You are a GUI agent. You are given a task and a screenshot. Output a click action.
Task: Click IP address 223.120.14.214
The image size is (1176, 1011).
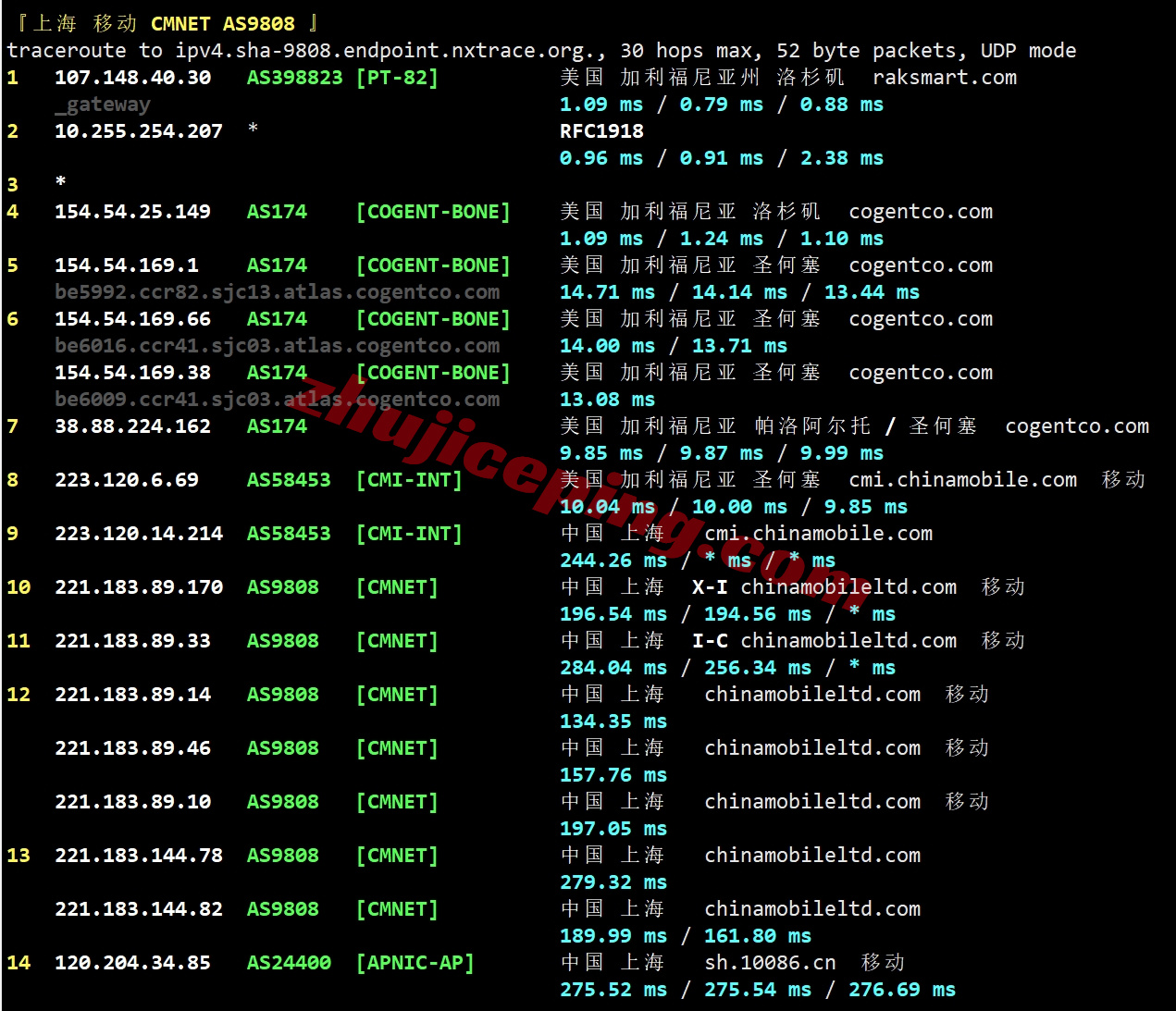[138, 534]
